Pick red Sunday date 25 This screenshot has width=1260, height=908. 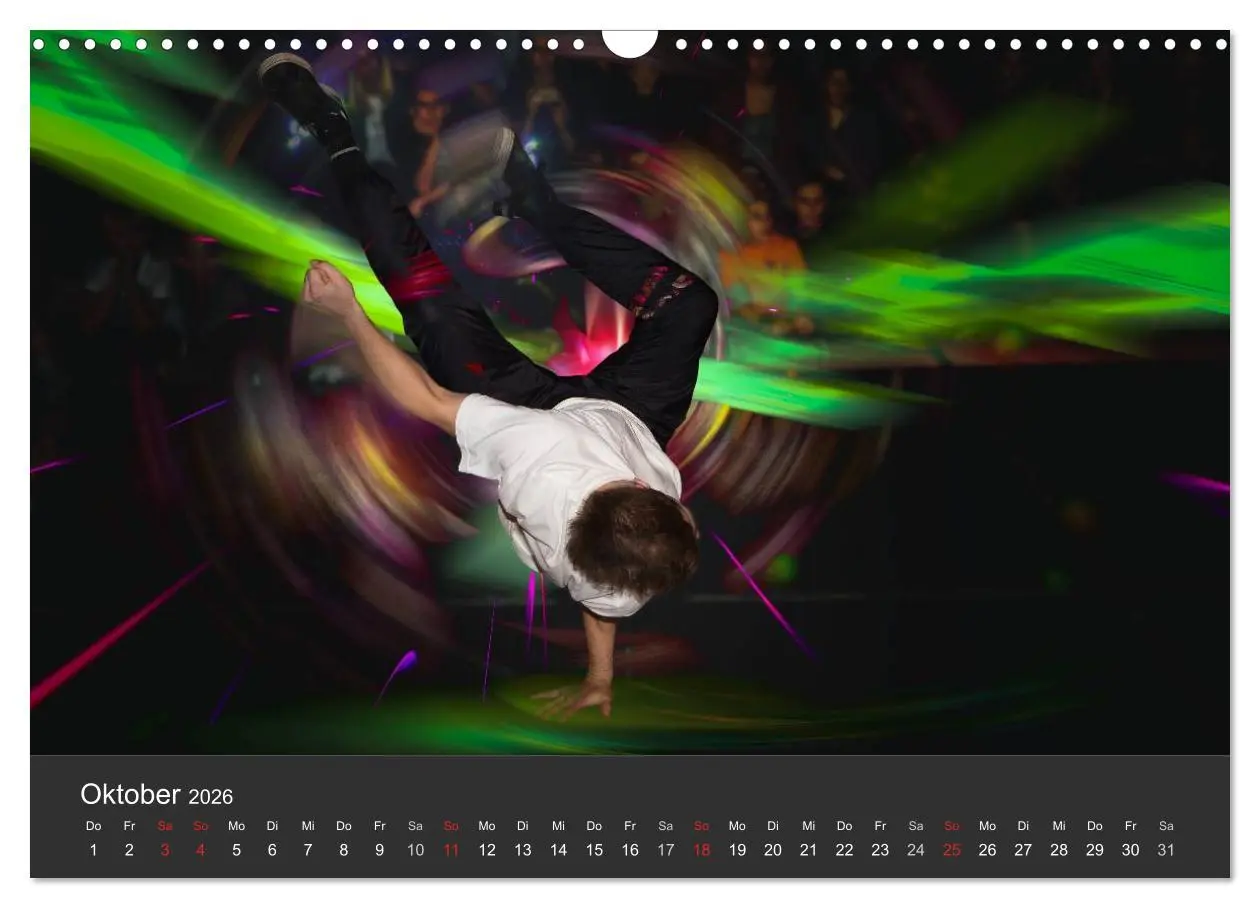952,850
